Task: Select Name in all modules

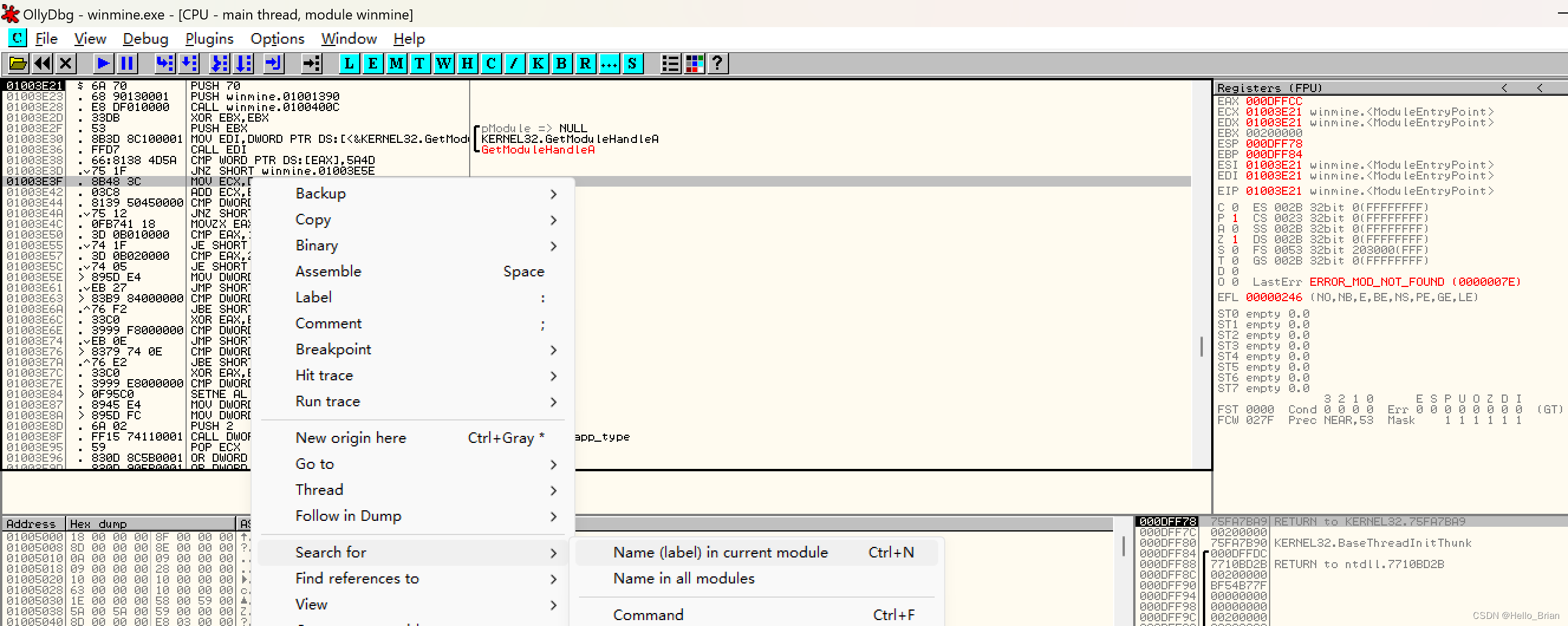Action: (x=756, y=579)
